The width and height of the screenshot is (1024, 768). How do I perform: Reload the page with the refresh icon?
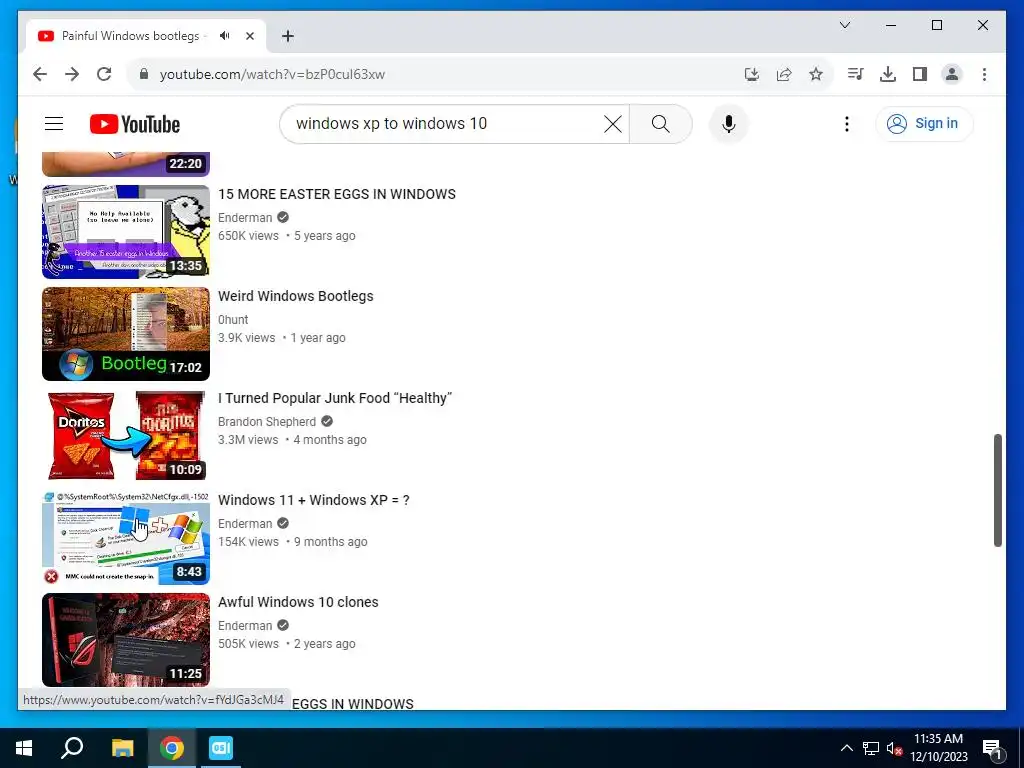tap(104, 74)
